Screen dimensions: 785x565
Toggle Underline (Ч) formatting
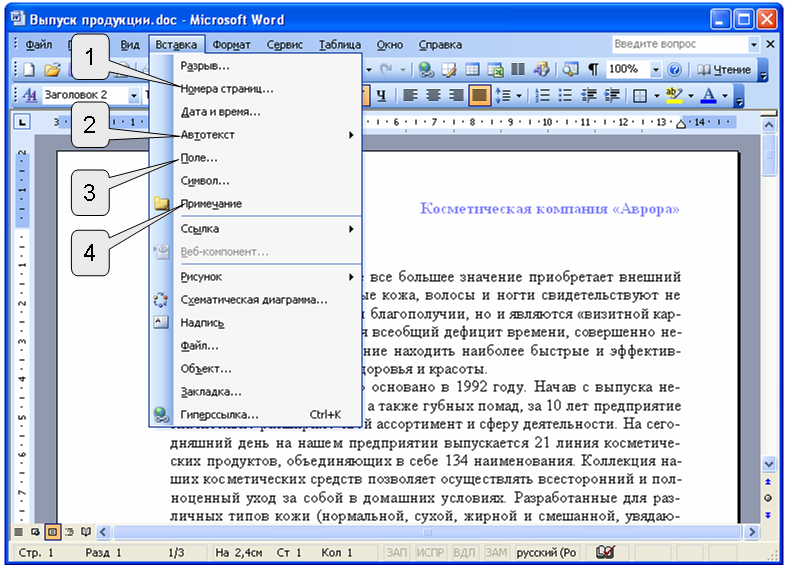[381, 95]
